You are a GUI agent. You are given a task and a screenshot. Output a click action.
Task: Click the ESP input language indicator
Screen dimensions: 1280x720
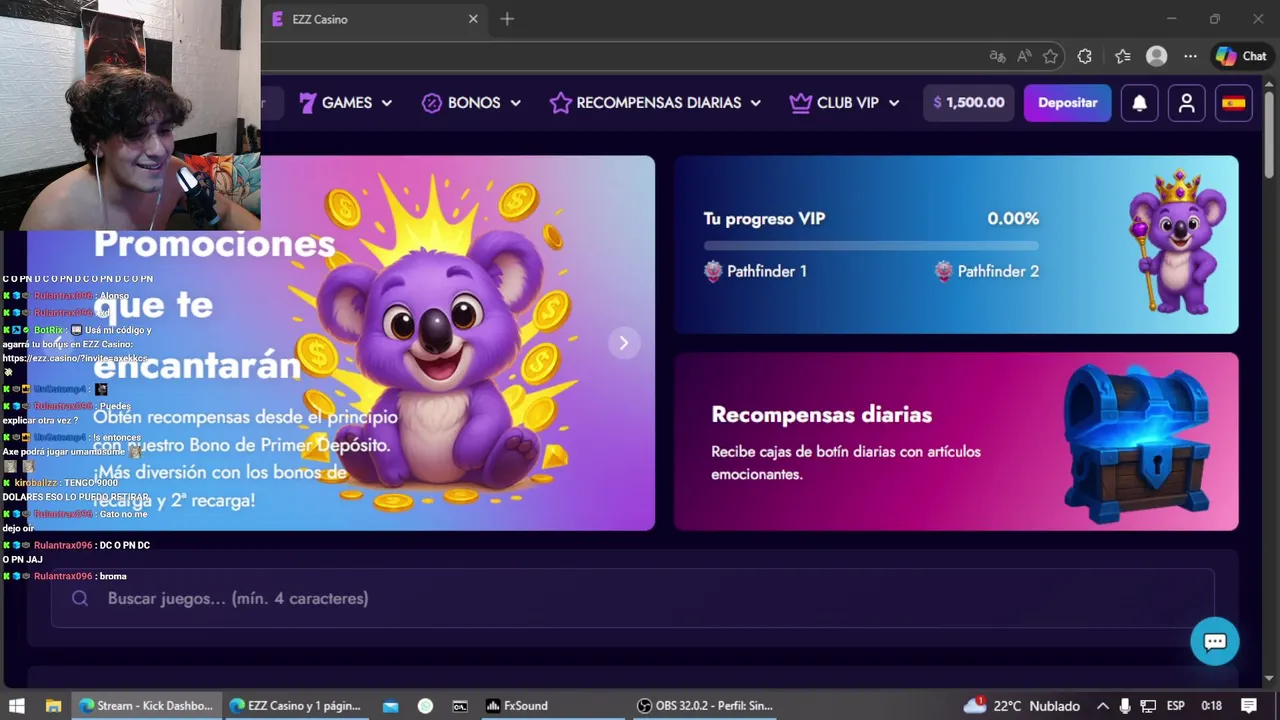point(1176,705)
